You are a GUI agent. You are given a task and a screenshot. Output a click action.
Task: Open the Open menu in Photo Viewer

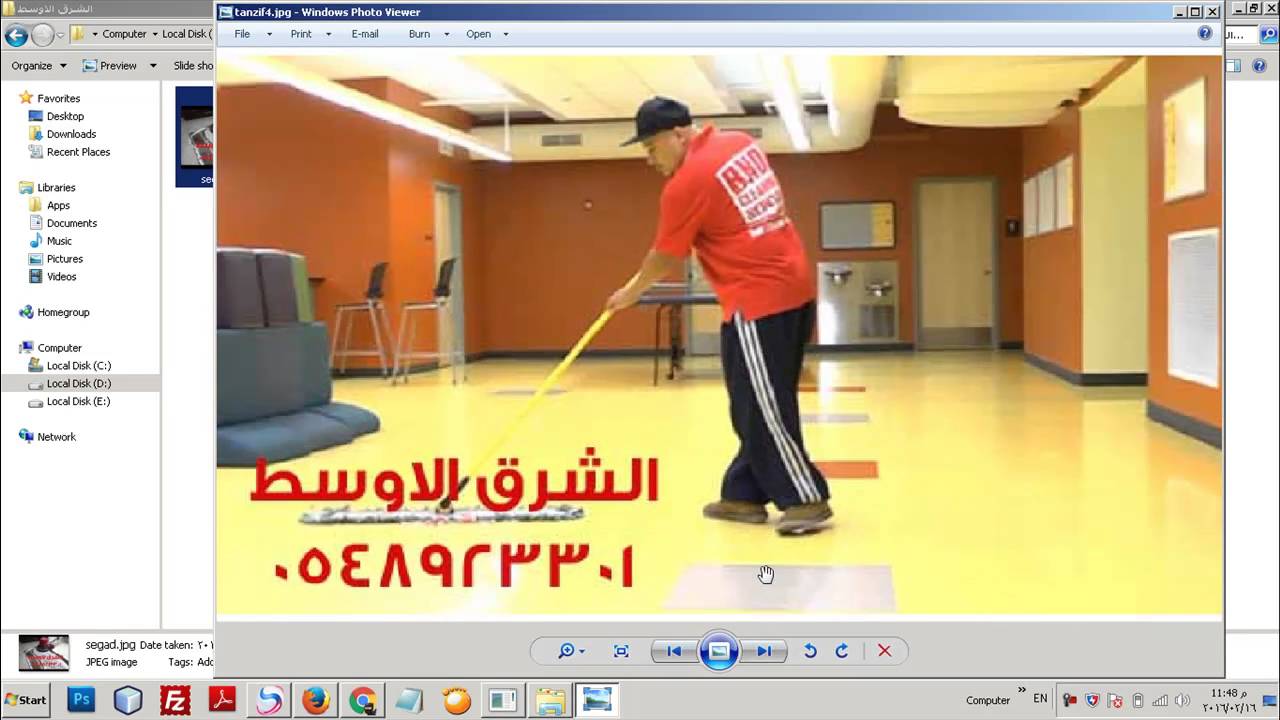click(x=478, y=34)
